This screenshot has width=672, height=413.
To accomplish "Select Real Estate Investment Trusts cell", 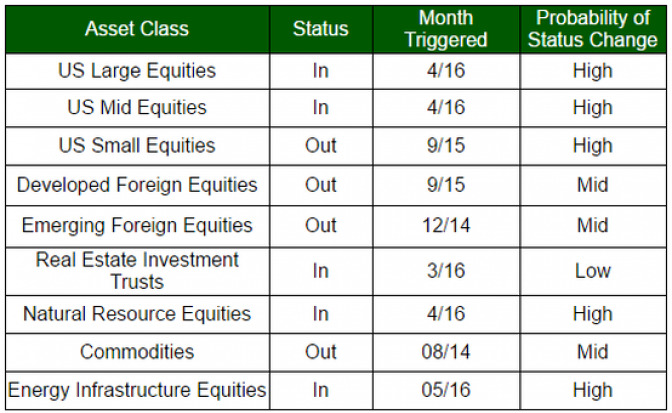I will pyautogui.click(x=137, y=271).
